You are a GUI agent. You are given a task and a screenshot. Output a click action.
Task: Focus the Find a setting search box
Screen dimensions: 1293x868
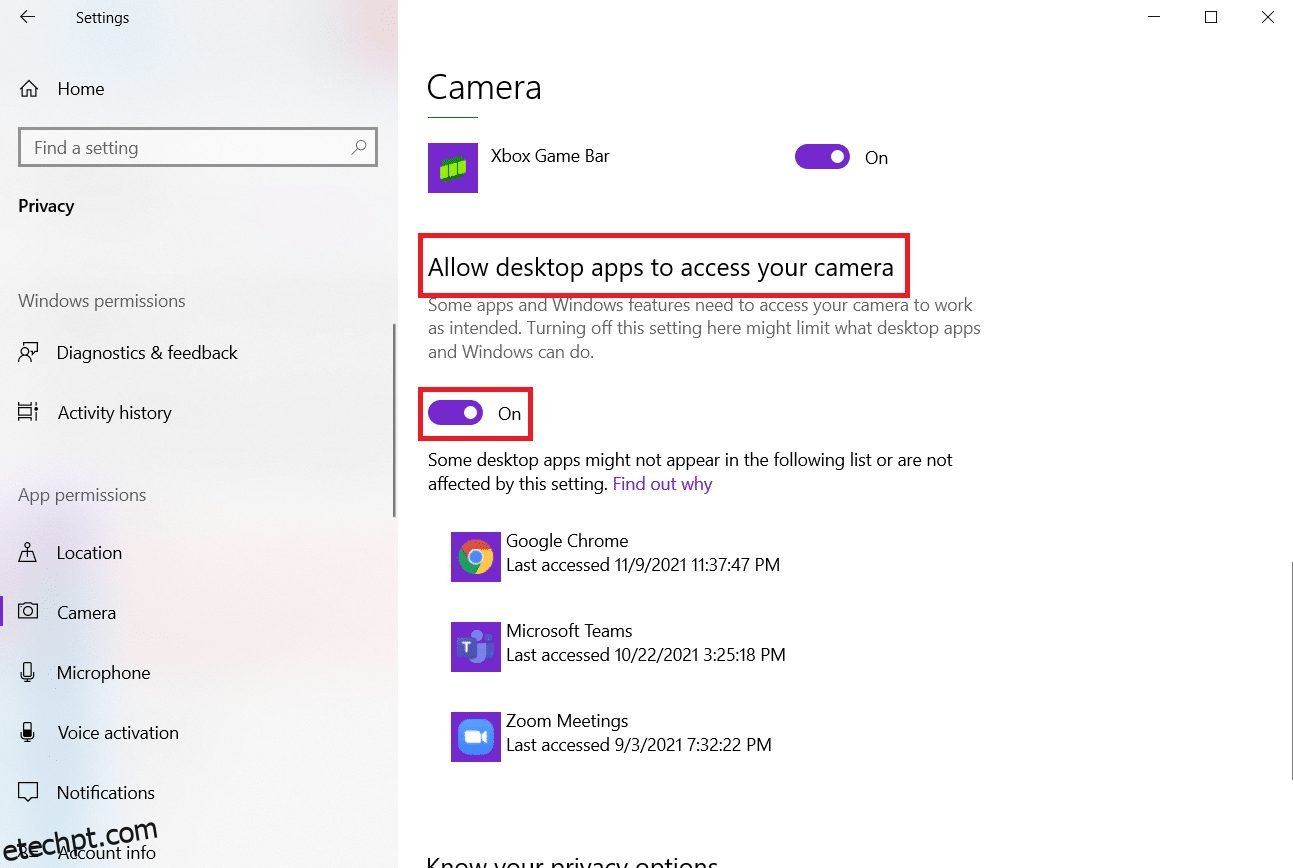point(198,148)
